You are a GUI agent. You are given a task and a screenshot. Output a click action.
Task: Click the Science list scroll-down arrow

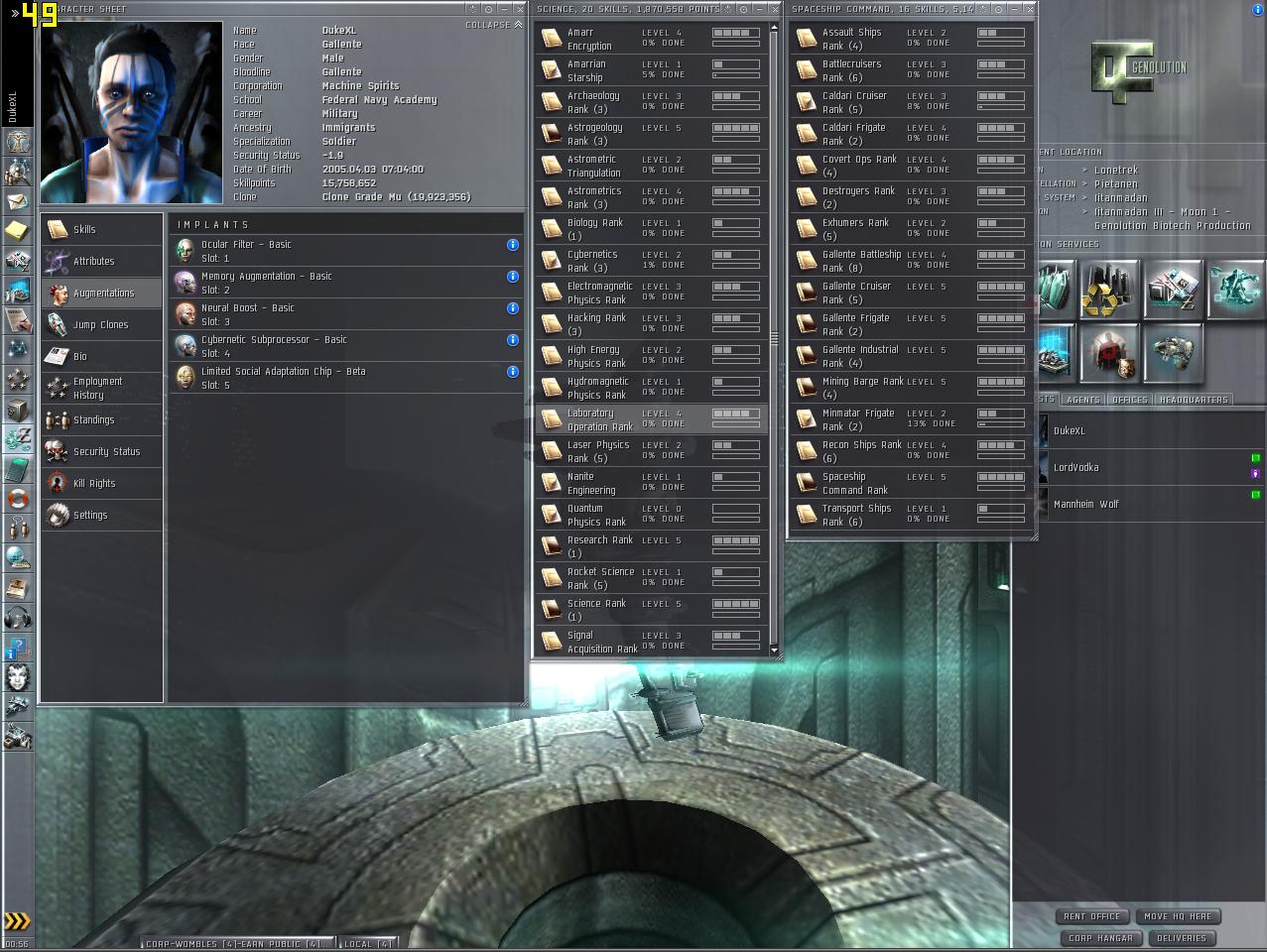point(775,650)
